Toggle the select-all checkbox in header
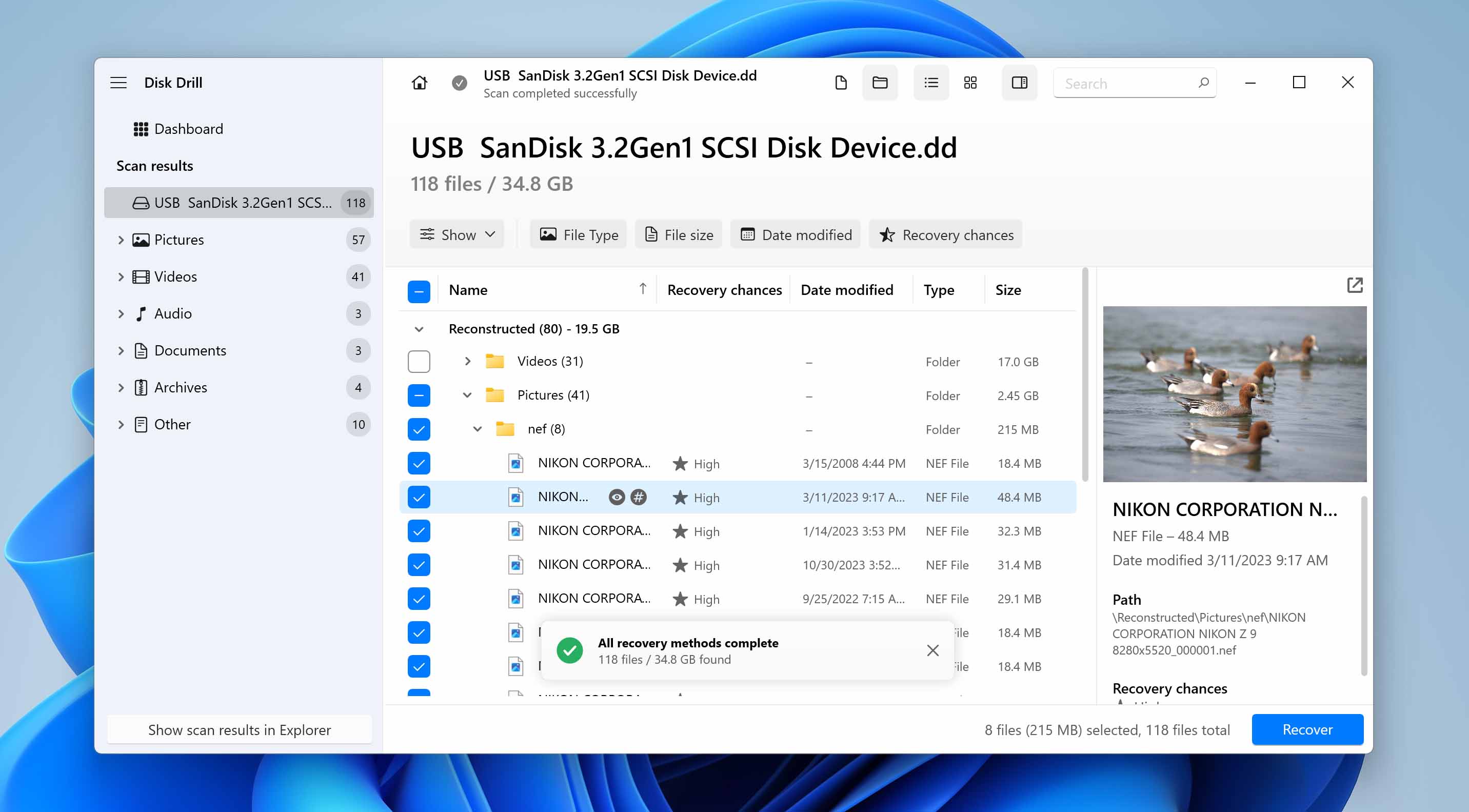 click(x=419, y=291)
